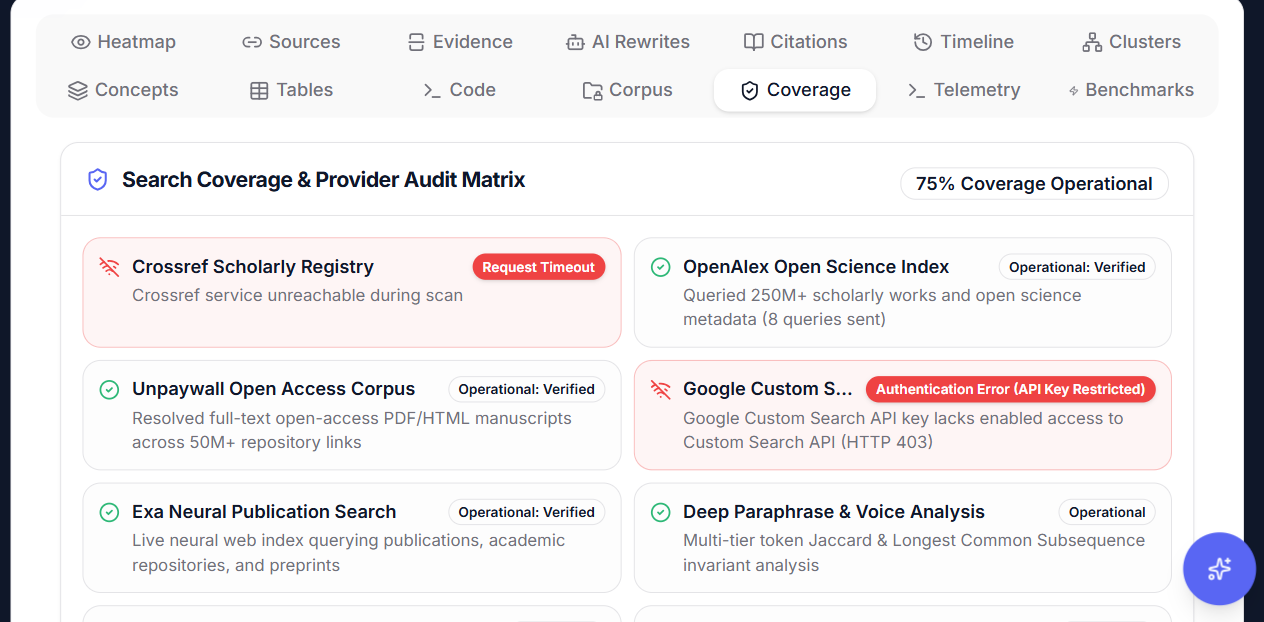Select the OpenAlex Open Science Index title

click(816, 267)
